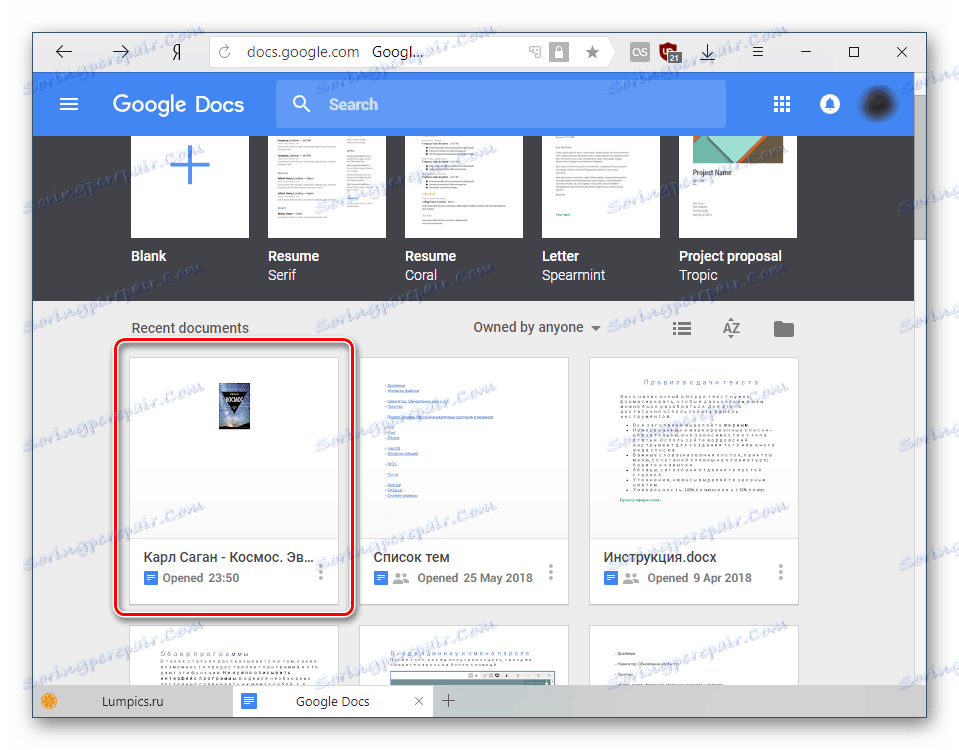Open a new browser tab
This screenshot has width=959, height=750.
point(448,701)
